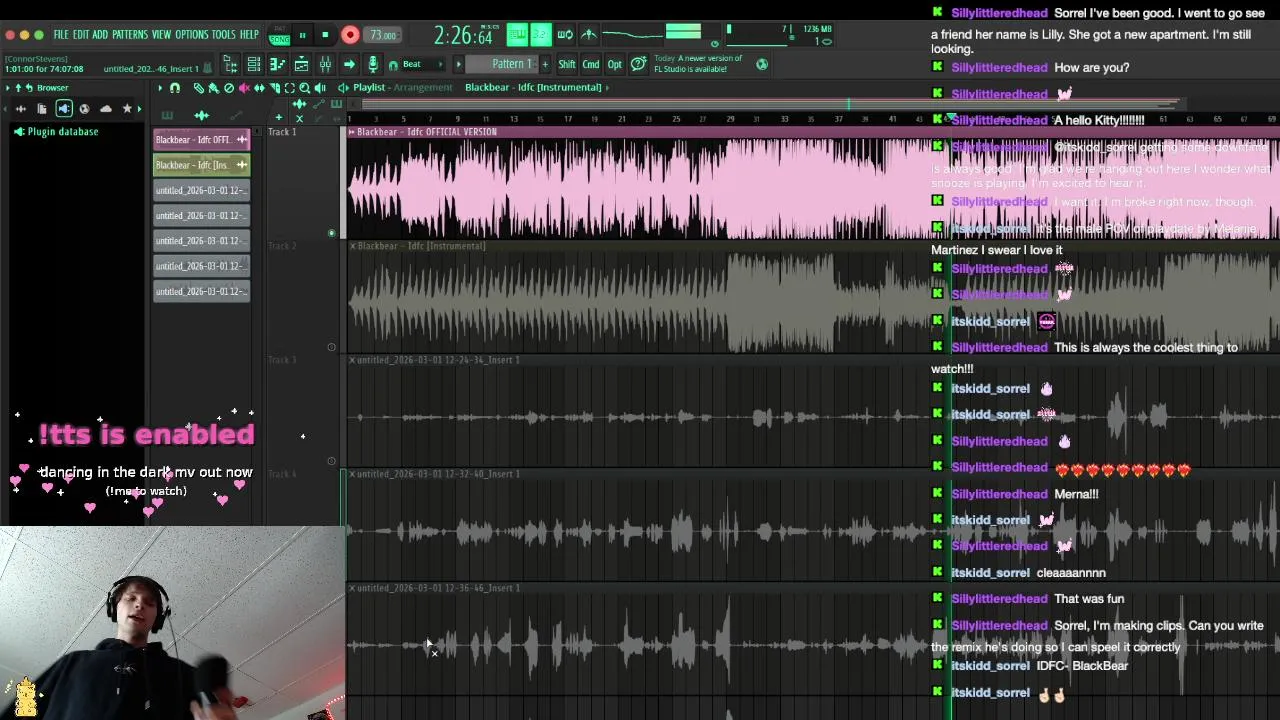Click the arrow button before the Playlist title
The width and height of the screenshot is (1280, 720).
coord(342,87)
